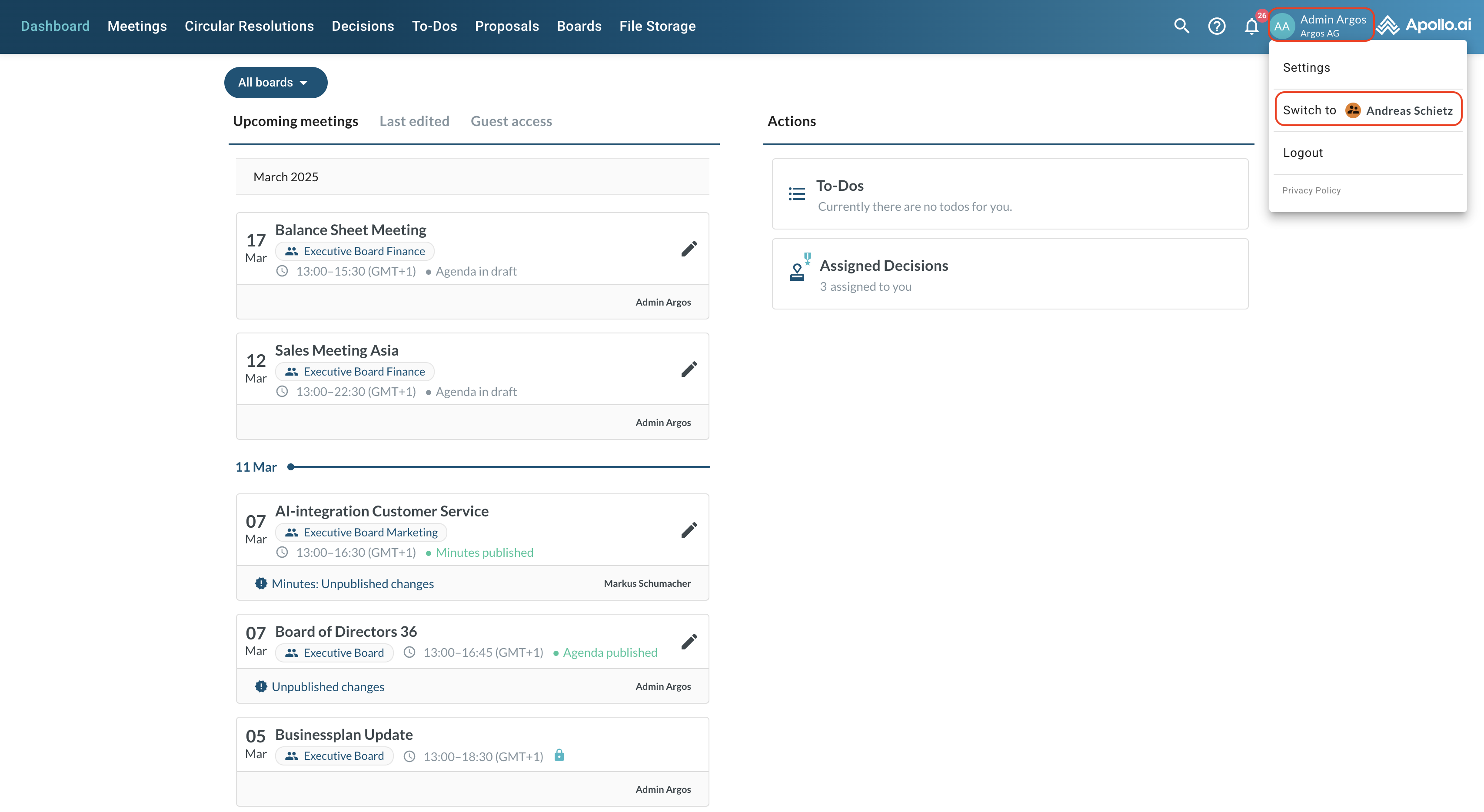Screen dimensions: 1484x812
Task: Open the notifications bell icon
Action: [x=1251, y=27]
